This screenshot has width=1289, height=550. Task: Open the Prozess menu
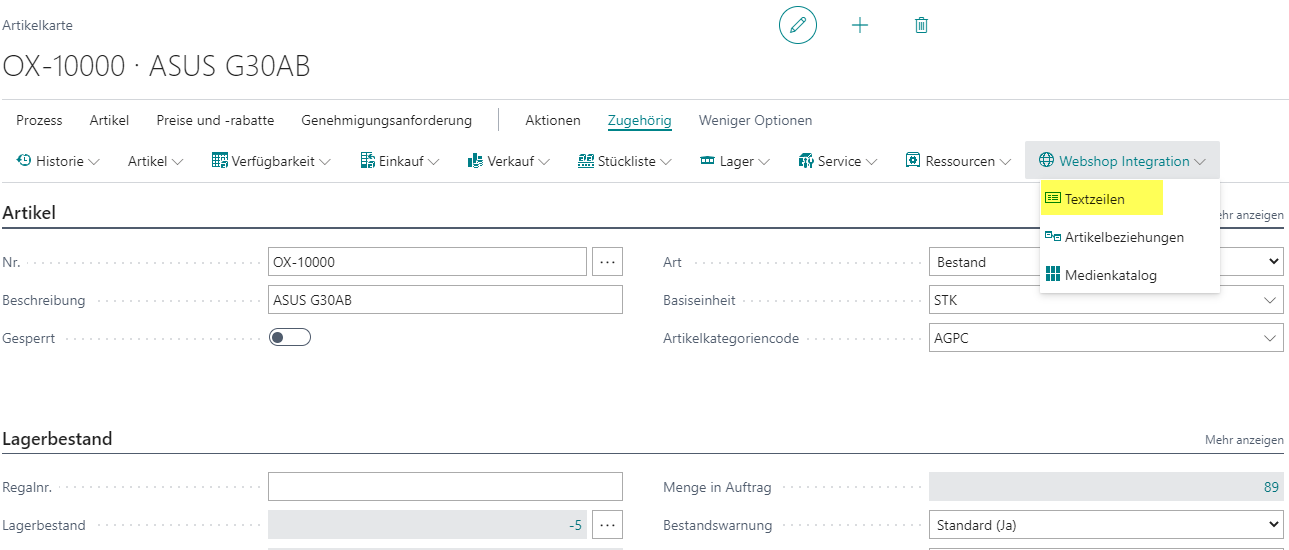click(39, 120)
